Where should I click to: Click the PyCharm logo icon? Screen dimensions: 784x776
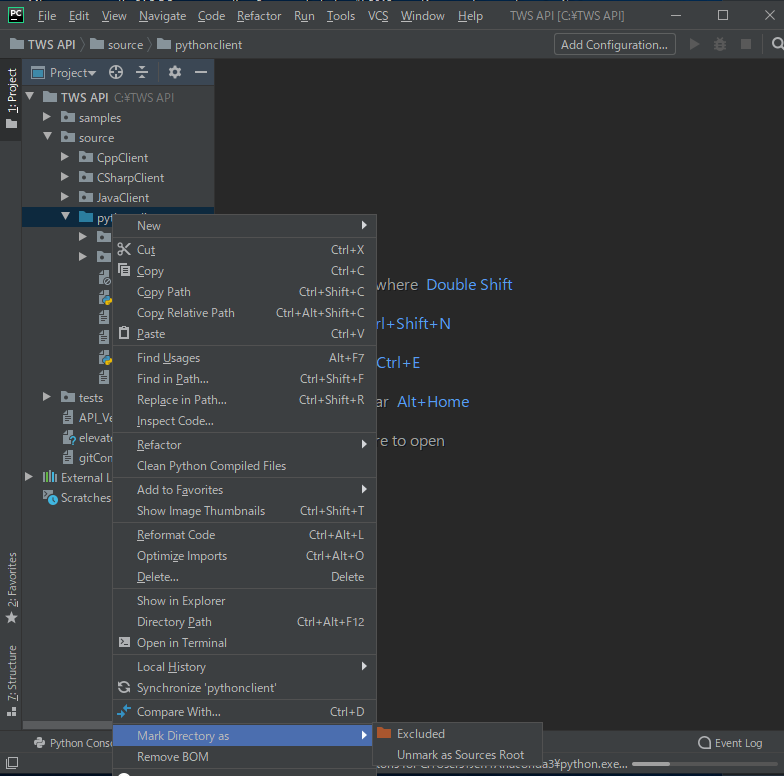pyautogui.click(x=16, y=15)
